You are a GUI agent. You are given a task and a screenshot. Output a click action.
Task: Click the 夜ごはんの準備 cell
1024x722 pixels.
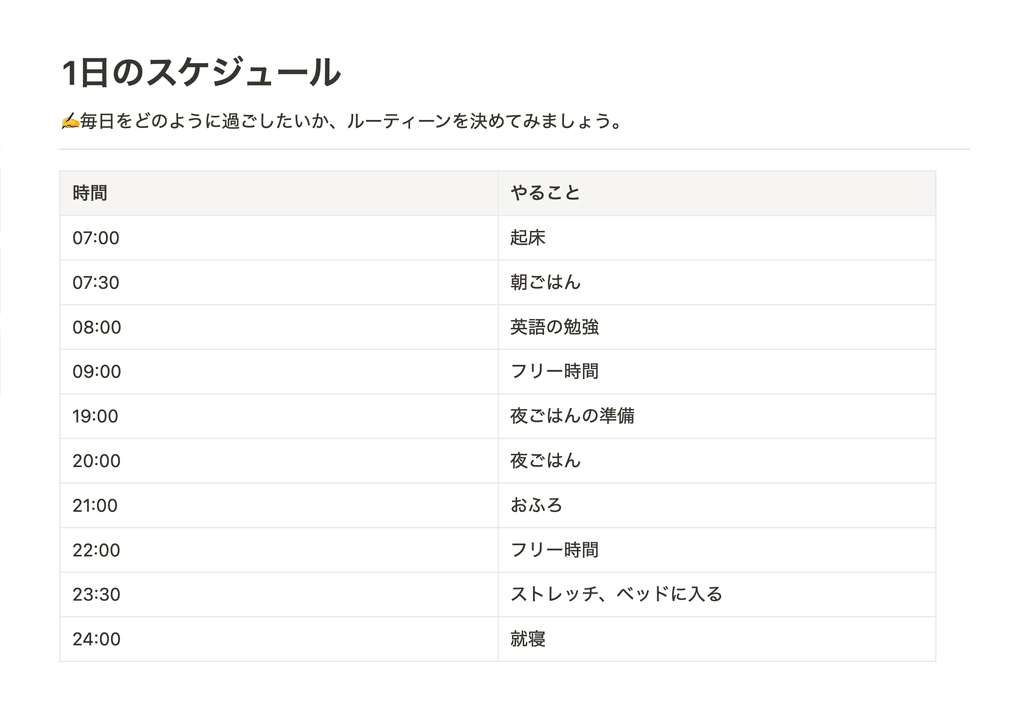(x=716, y=416)
